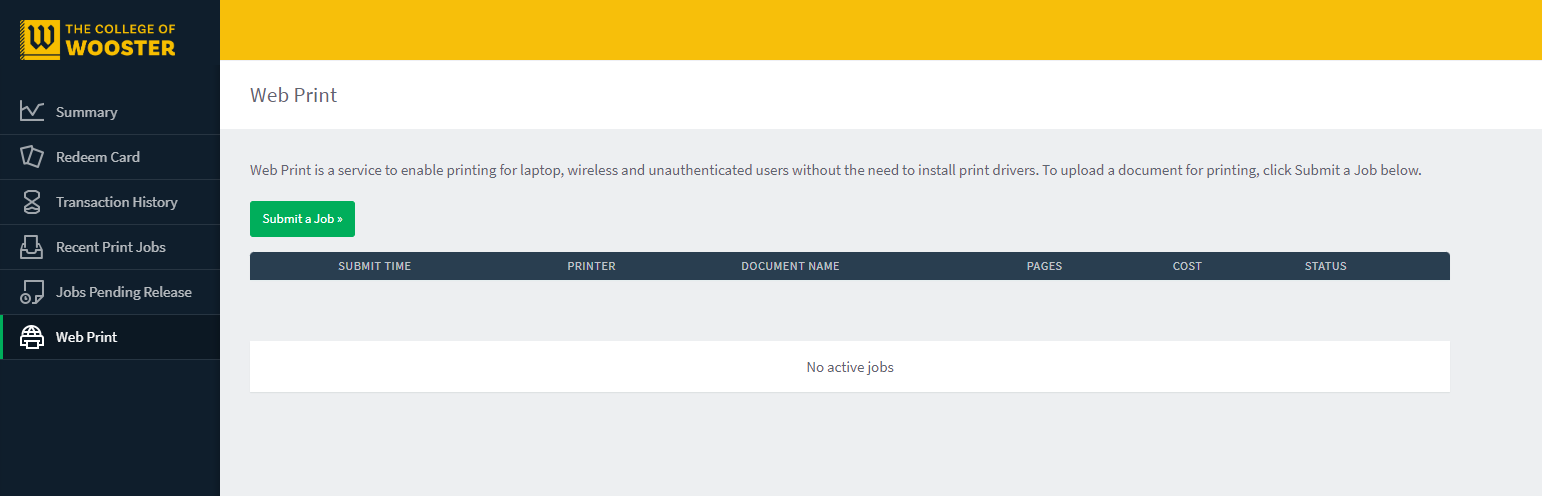Image resolution: width=1542 pixels, height=496 pixels.
Task: Click the Status column header
Action: click(x=1325, y=266)
